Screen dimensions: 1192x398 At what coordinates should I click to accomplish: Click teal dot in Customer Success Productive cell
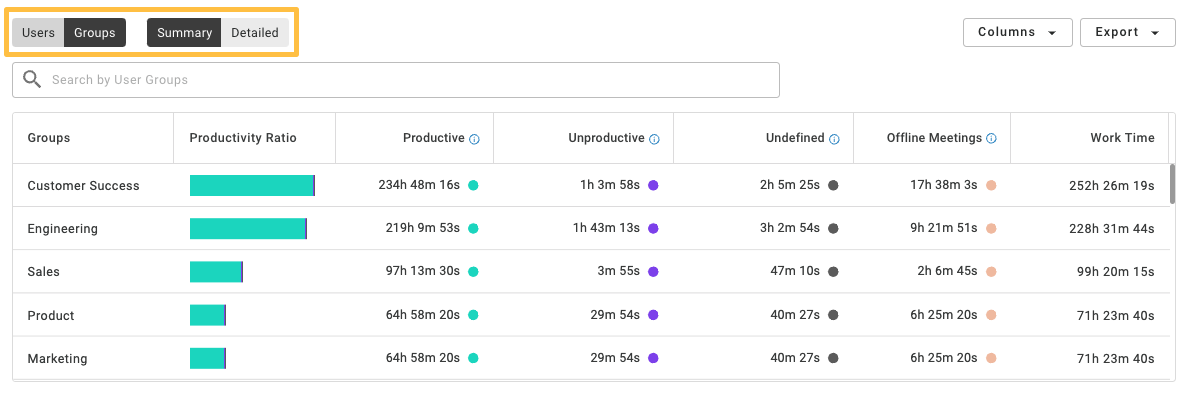[473, 185]
